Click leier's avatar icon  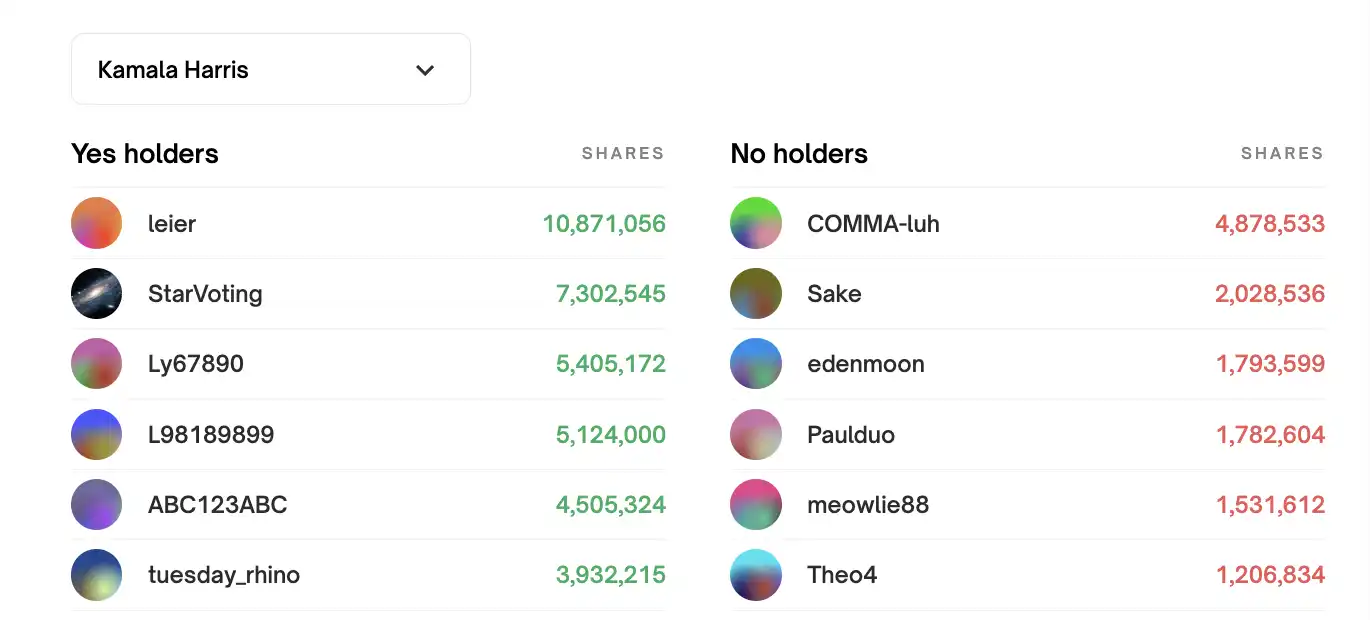(x=96, y=223)
